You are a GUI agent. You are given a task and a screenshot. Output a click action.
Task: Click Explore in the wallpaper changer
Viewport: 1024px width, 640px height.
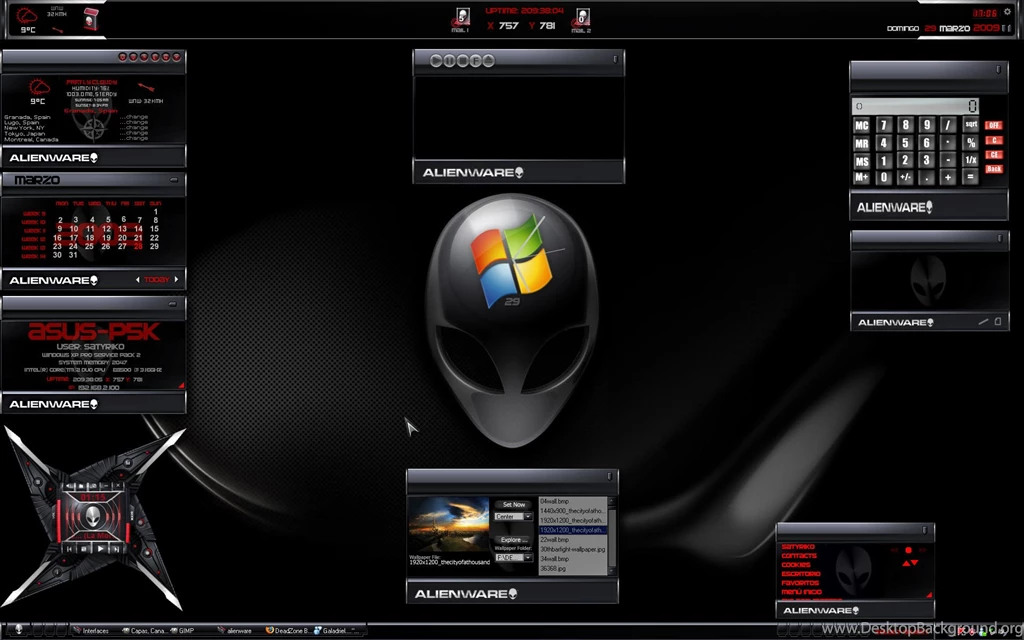pyautogui.click(x=513, y=540)
